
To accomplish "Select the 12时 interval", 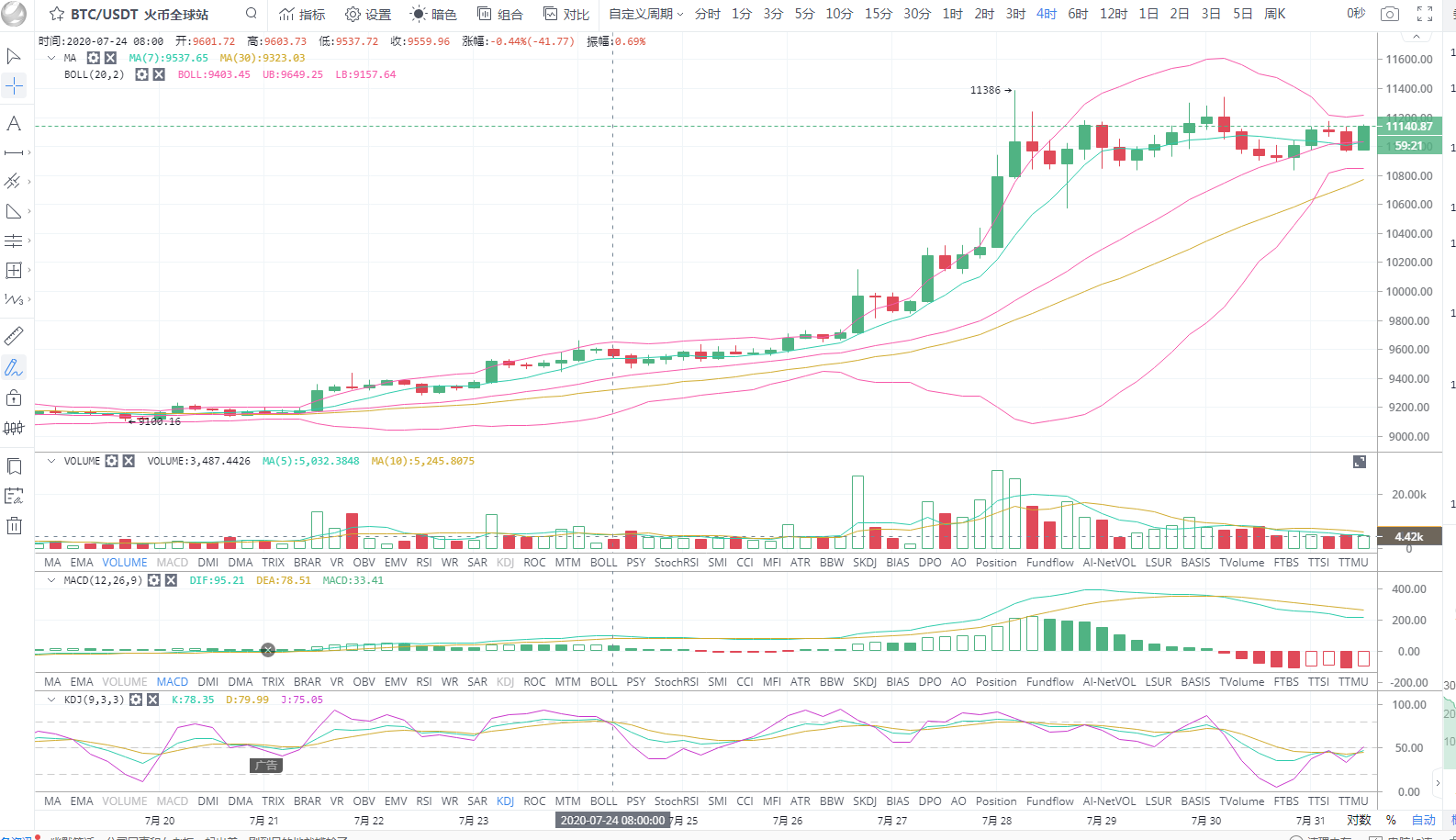I will click(x=1114, y=14).
